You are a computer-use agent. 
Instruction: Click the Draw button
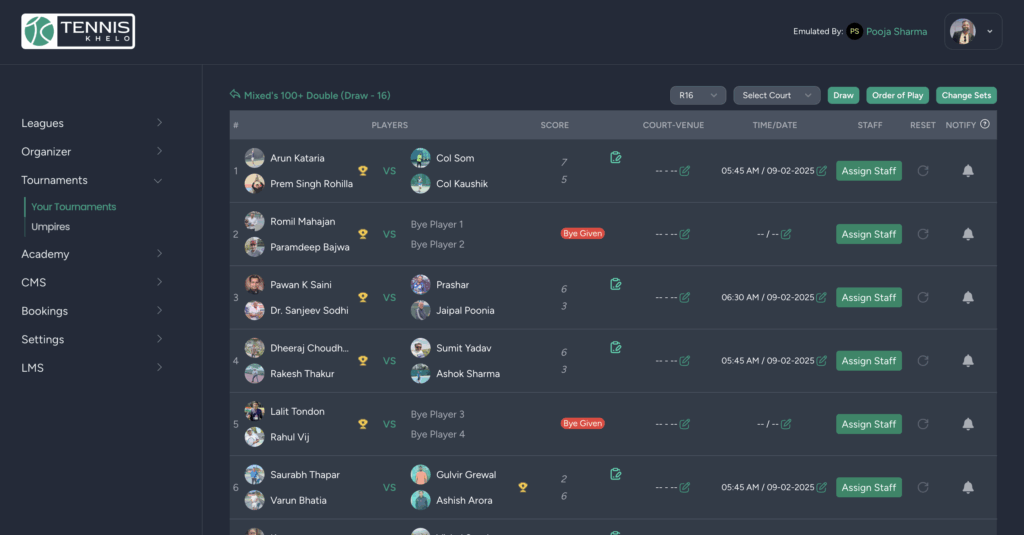click(843, 95)
